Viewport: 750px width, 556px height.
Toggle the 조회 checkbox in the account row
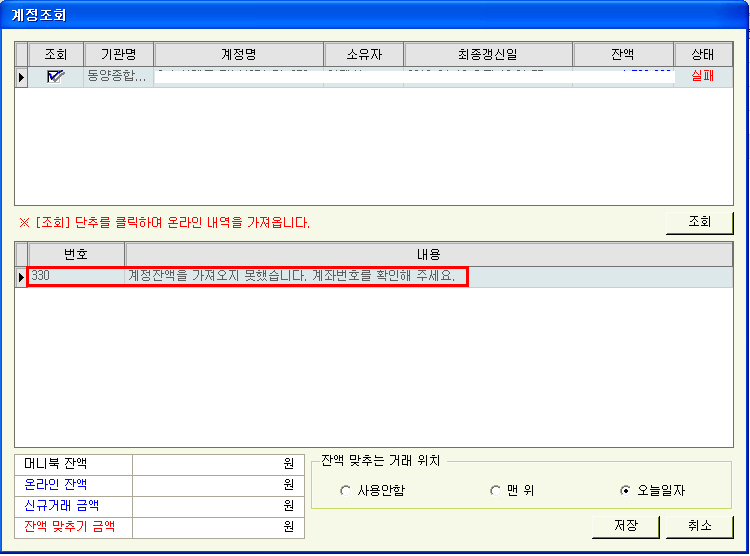pos(55,76)
